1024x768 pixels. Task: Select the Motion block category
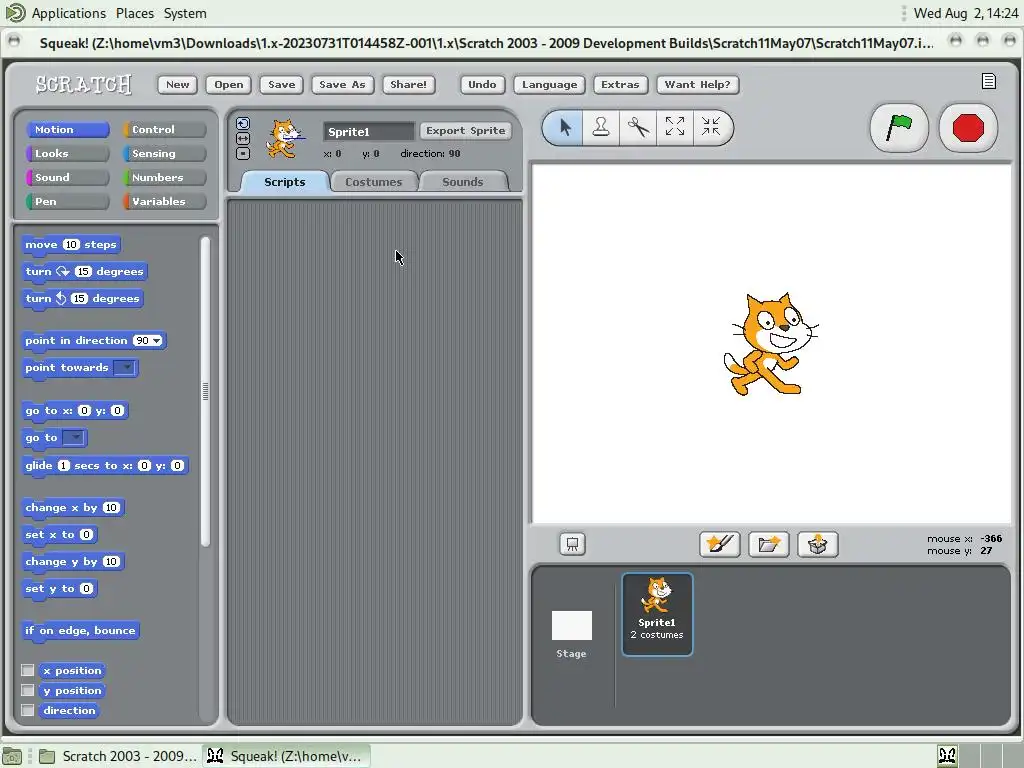67,129
